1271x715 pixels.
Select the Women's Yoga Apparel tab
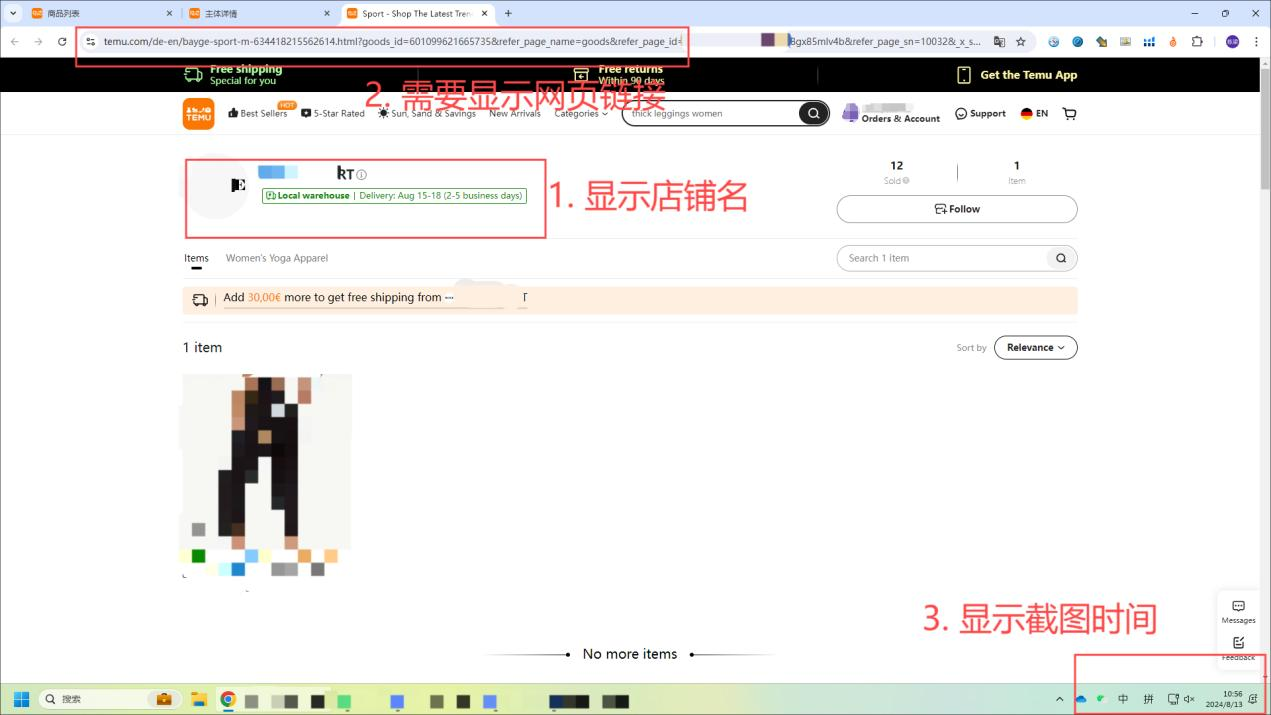point(276,258)
